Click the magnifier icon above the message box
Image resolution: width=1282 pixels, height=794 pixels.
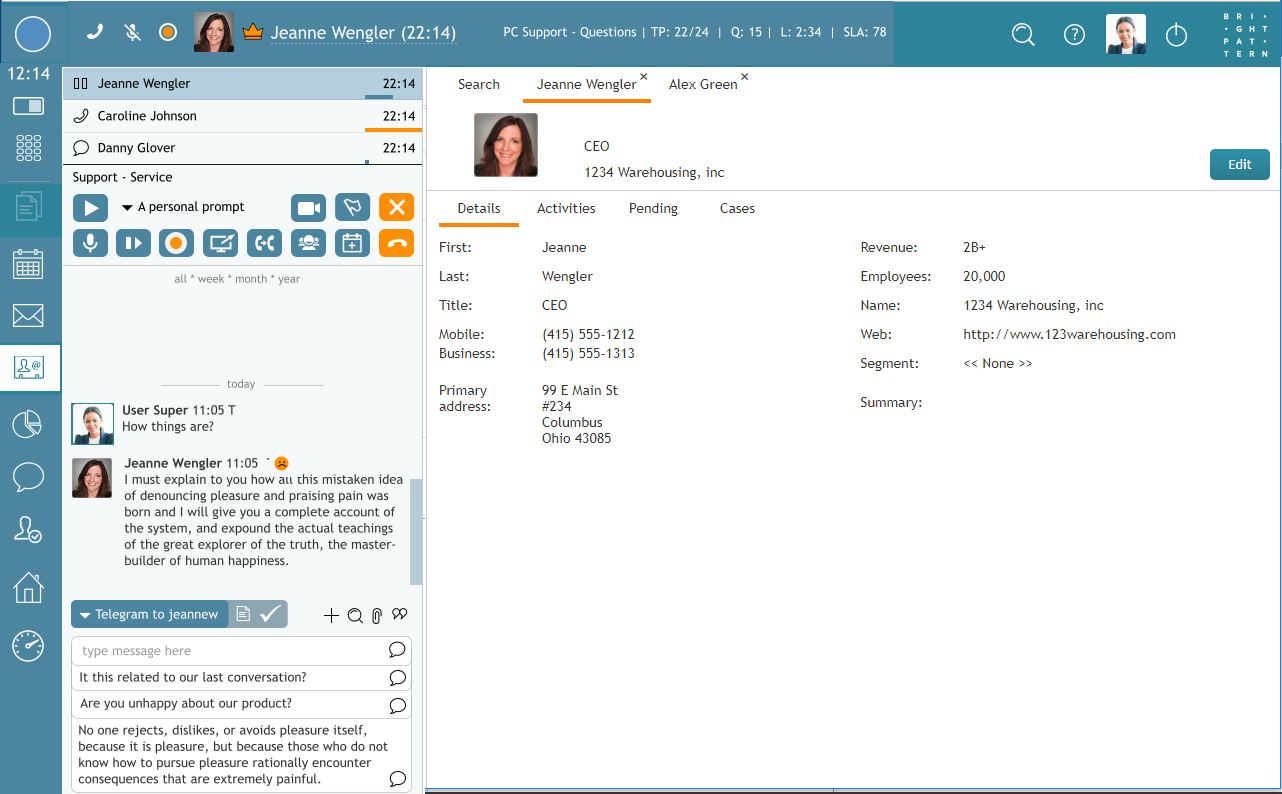point(355,615)
